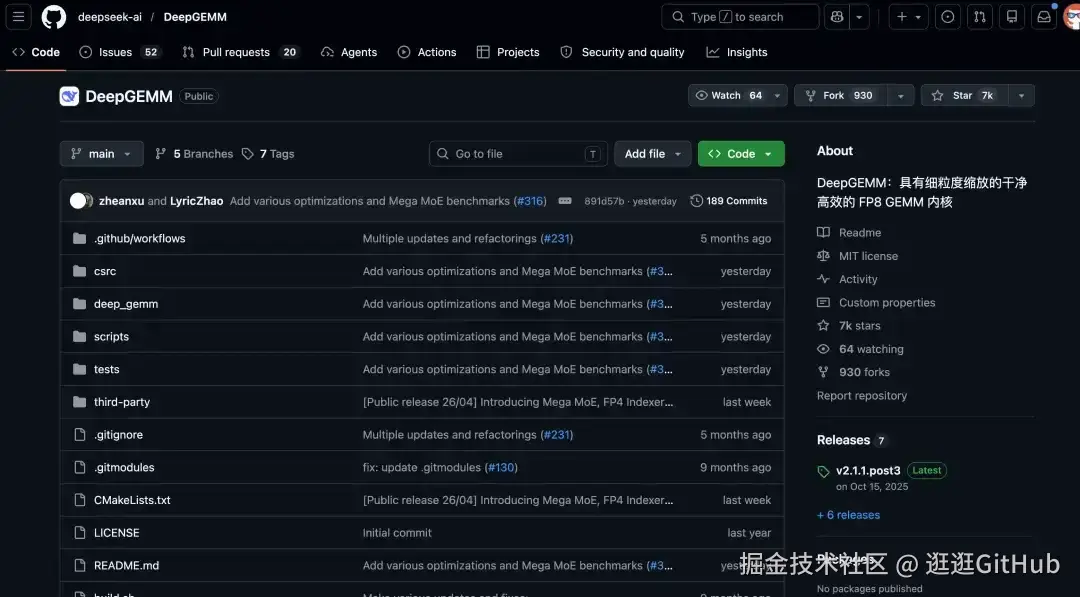1080x597 pixels.
Task: Open the issues shortcut icon in header
Action: pyautogui.click(x=948, y=17)
